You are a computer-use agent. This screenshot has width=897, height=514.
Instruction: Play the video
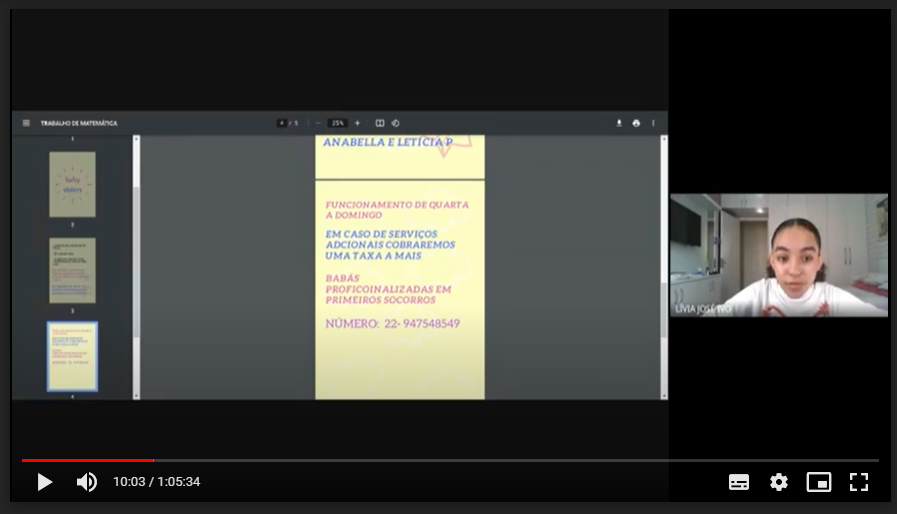tap(44, 482)
